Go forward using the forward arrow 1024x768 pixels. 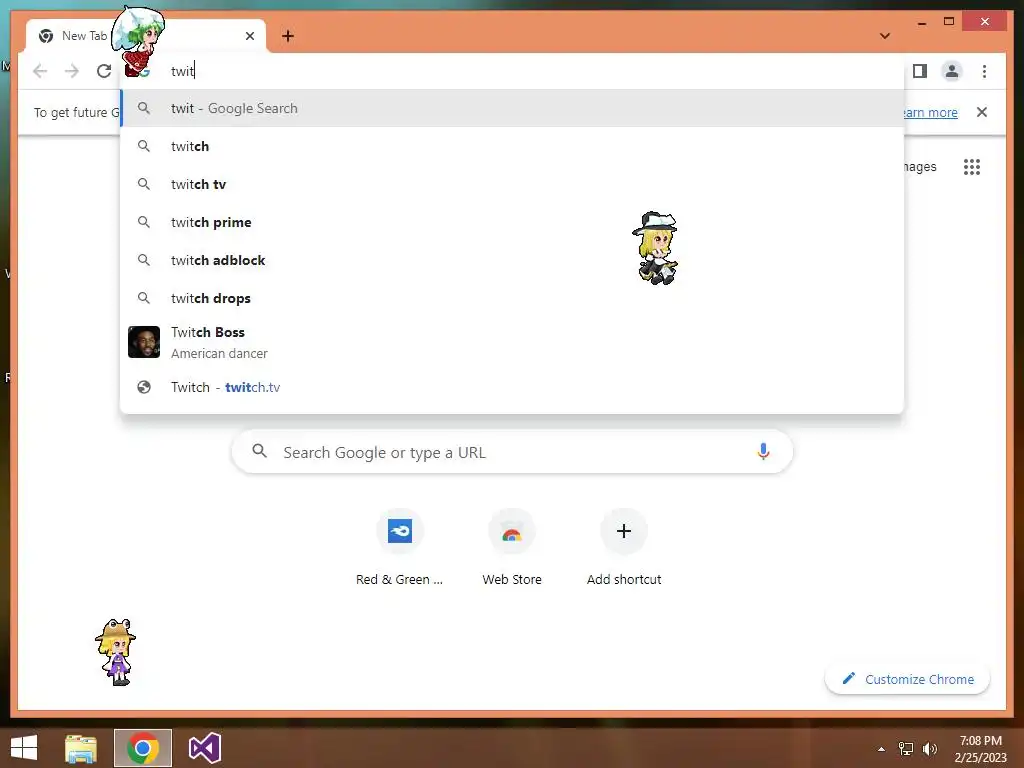pyautogui.click(x=72, y=71)
